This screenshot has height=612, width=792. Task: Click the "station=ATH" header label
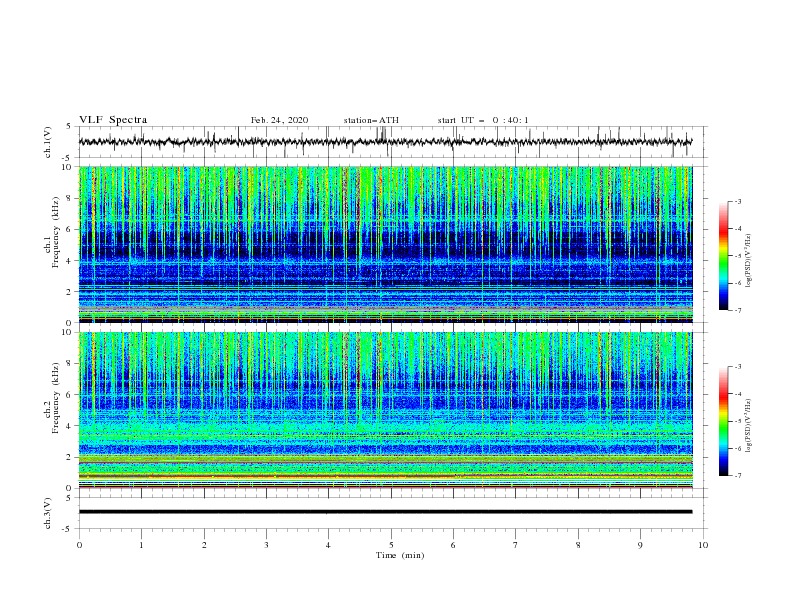pos(371,120)
